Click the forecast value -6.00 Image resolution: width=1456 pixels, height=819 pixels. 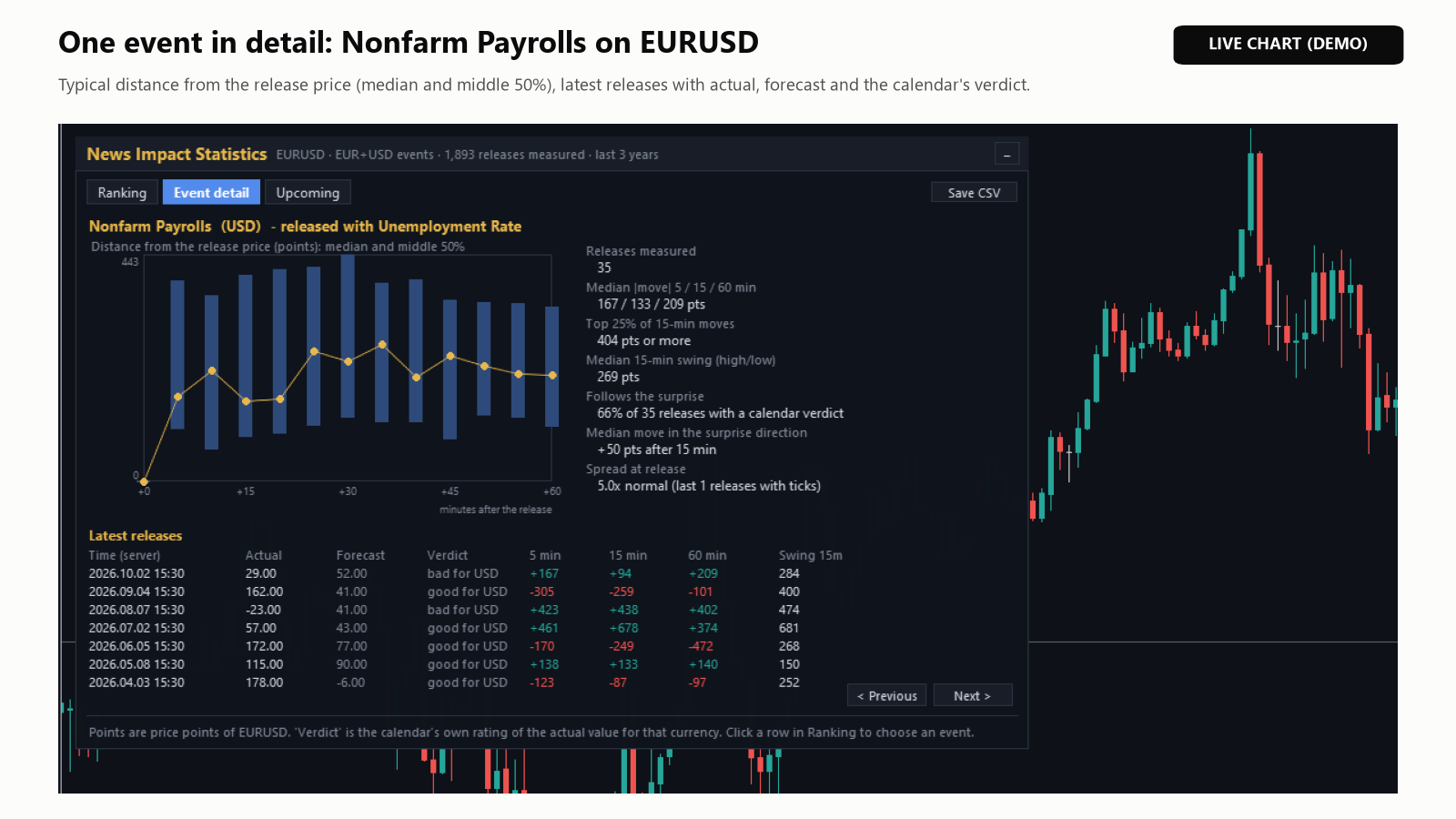[x=350, y=683]
